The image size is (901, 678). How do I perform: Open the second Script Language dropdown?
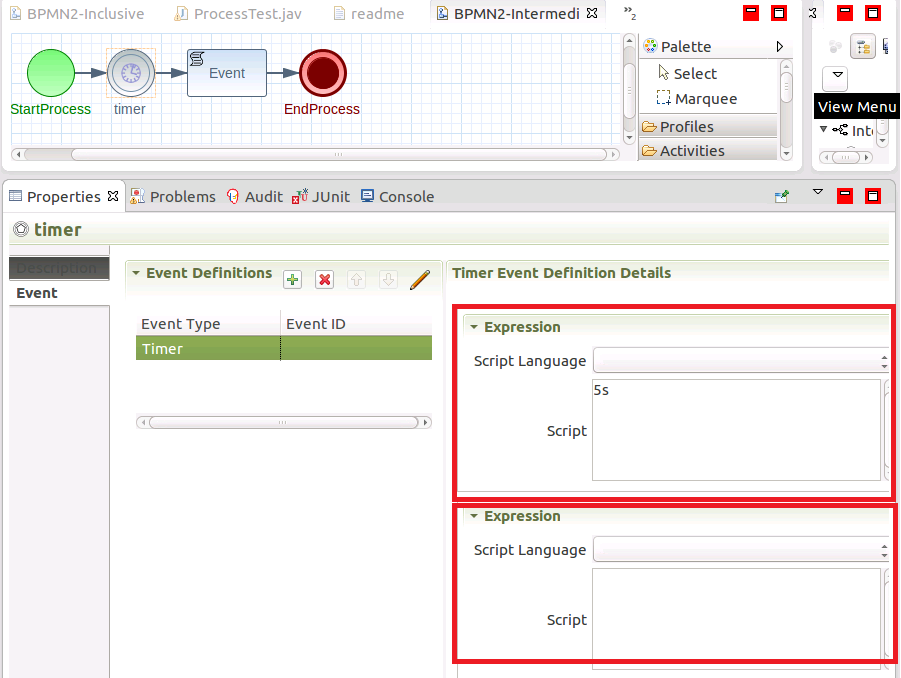(x=740, y=550)
